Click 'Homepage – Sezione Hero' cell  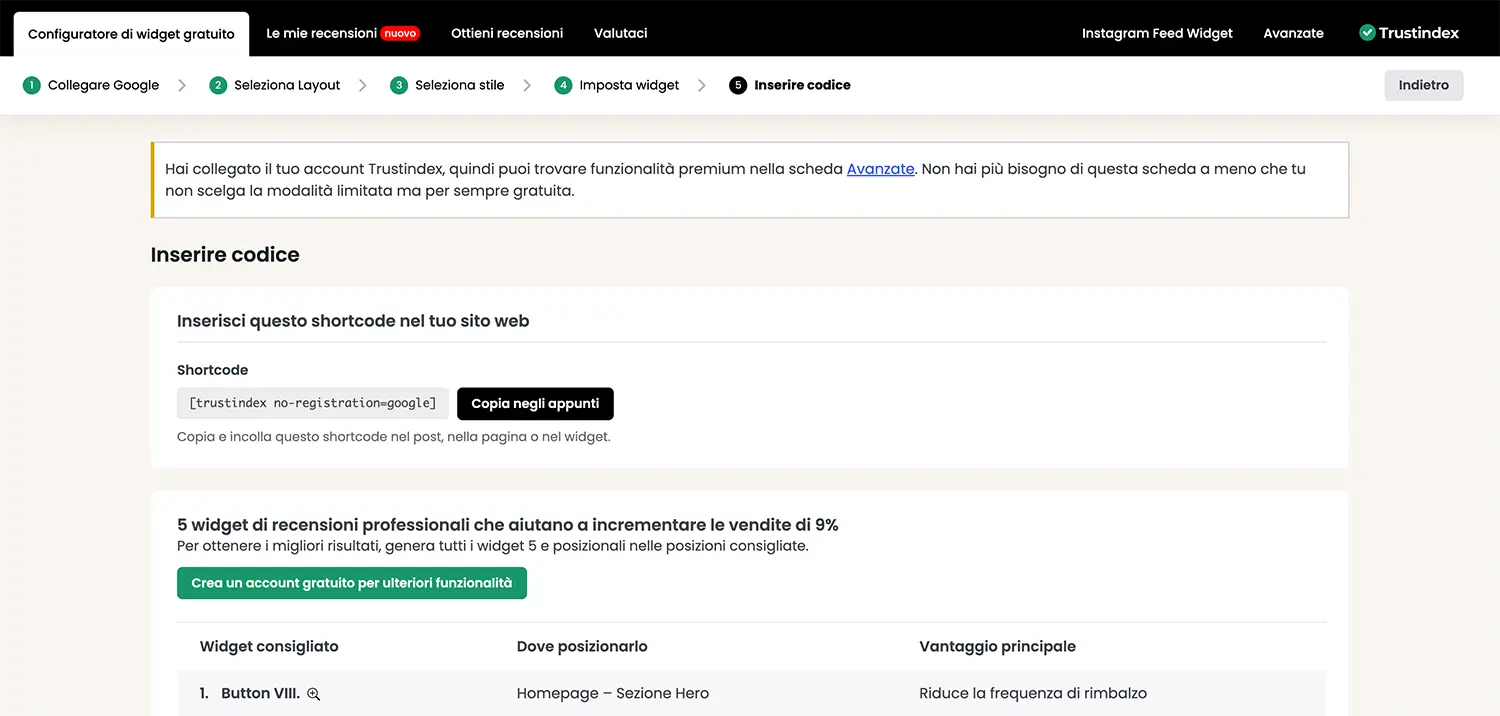point(613,693)
